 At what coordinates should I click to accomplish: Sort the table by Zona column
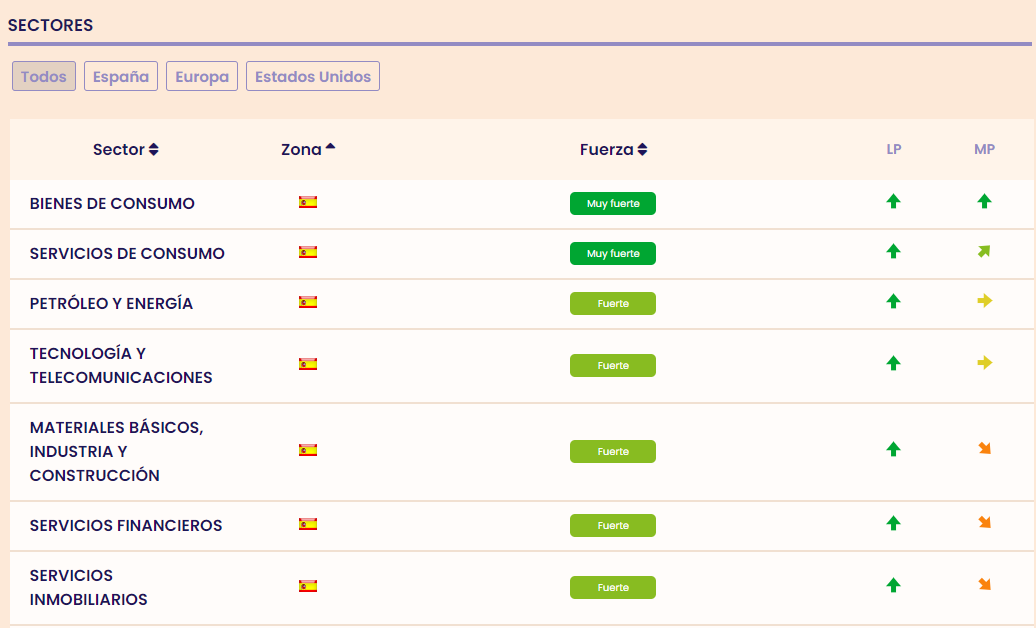pyautogui.click(x=307, y=150)
